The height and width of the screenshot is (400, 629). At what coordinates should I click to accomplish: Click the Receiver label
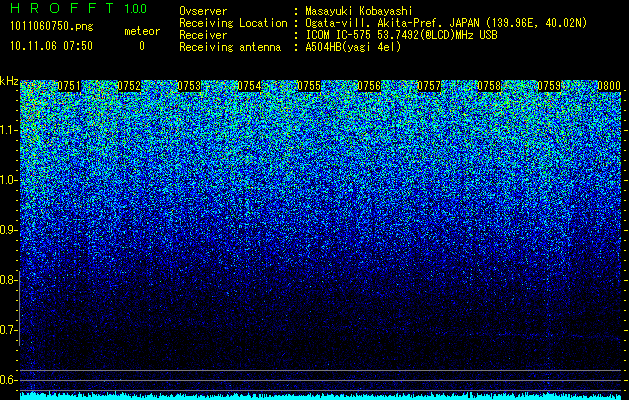tap(203, 35)
